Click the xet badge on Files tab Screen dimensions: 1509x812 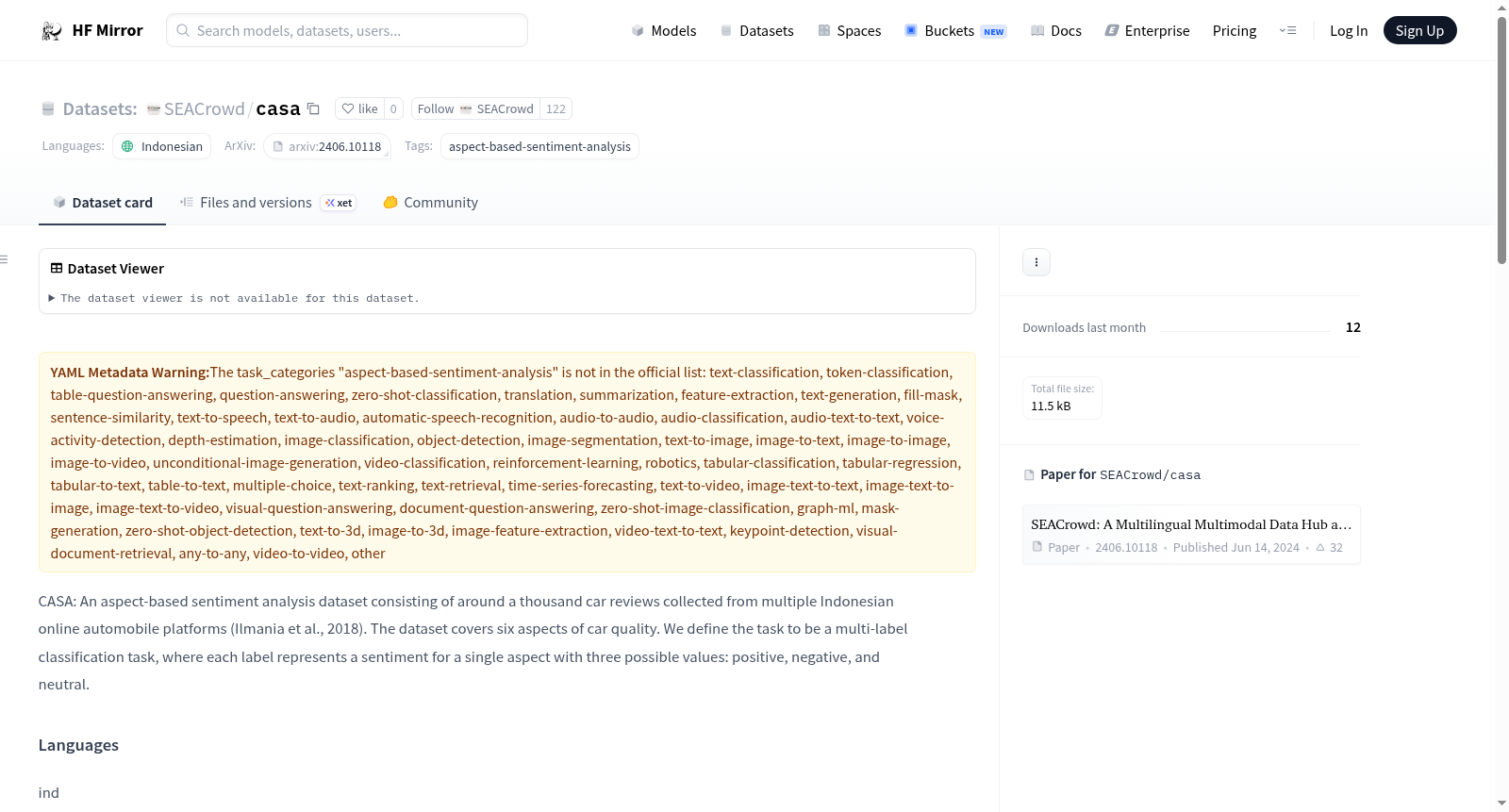pyautogui.click(x=338, y=203)
